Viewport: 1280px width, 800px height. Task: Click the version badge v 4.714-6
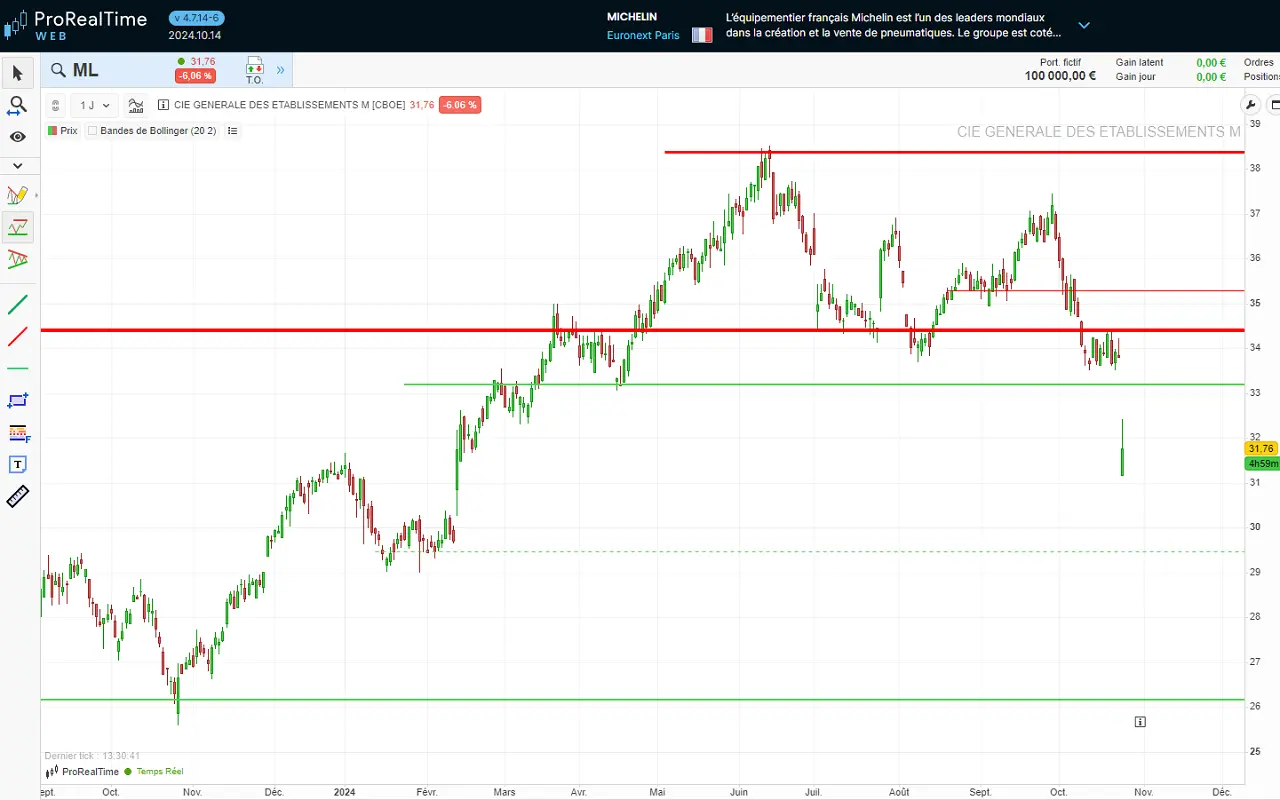197,18
